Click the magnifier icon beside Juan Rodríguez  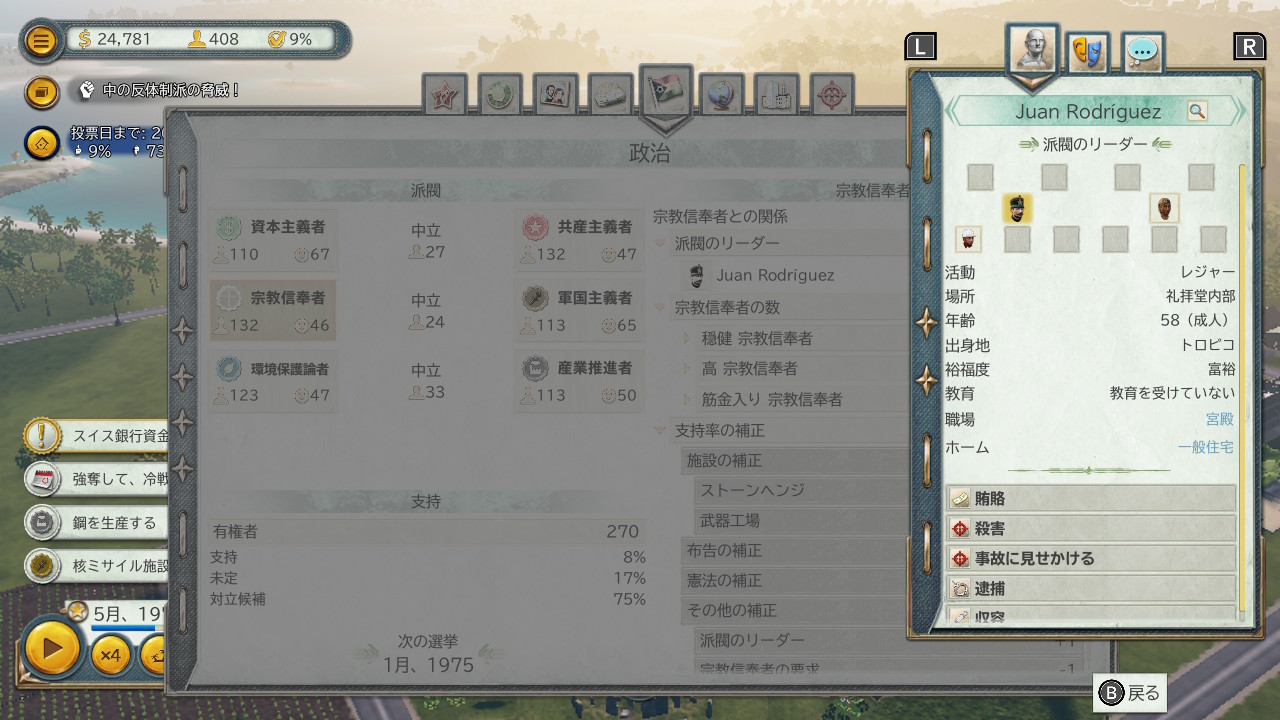tap(1197, 111)
